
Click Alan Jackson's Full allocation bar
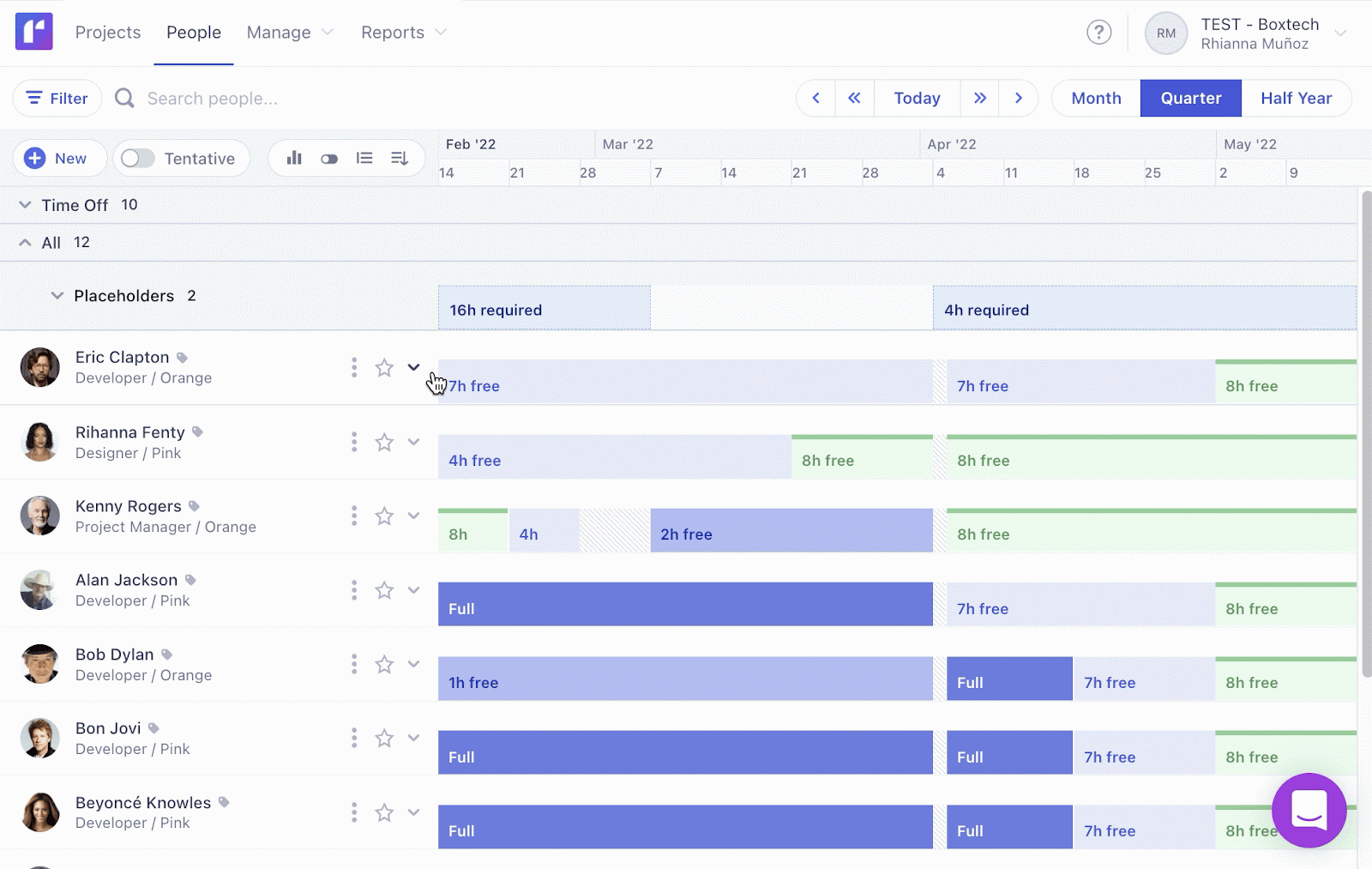[x=684, y=605]
